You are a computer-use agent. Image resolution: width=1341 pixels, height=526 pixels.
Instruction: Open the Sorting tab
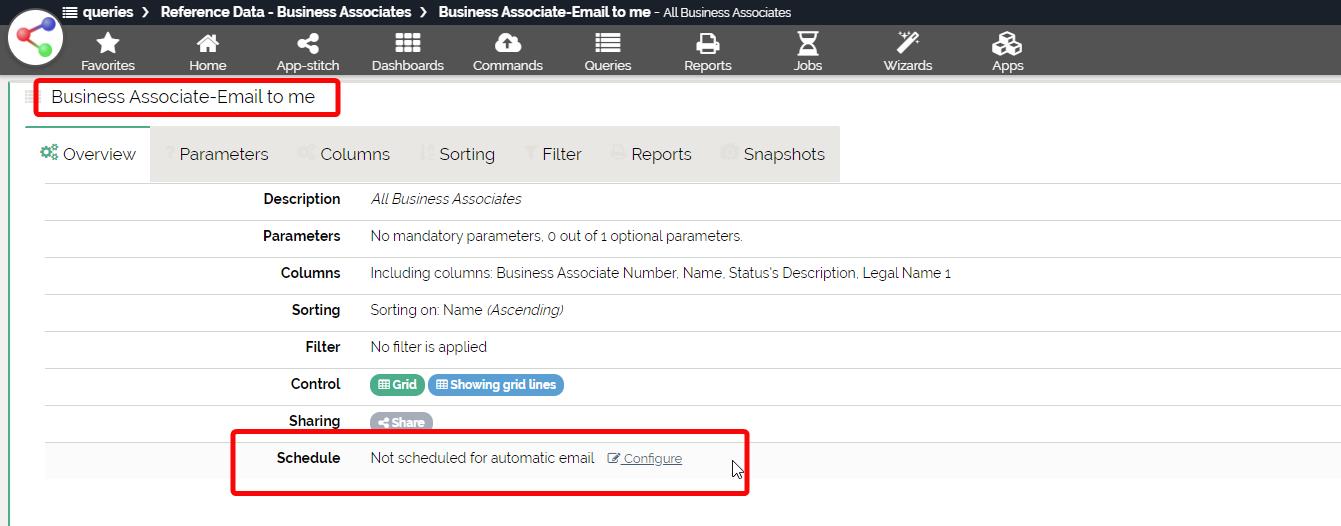point(466,154)
